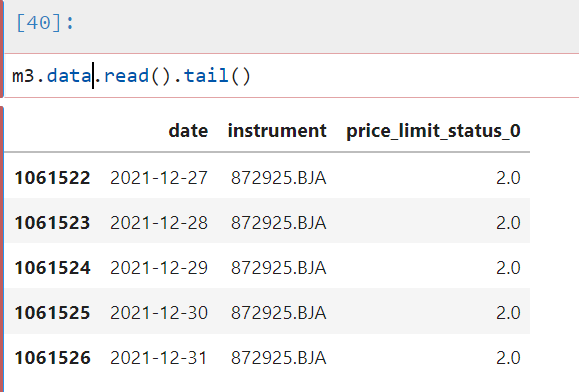This screenshot has height=392, width=579.
Task: Click instrument 872925.BJA in row 1061526
Action: coord(278,358)
